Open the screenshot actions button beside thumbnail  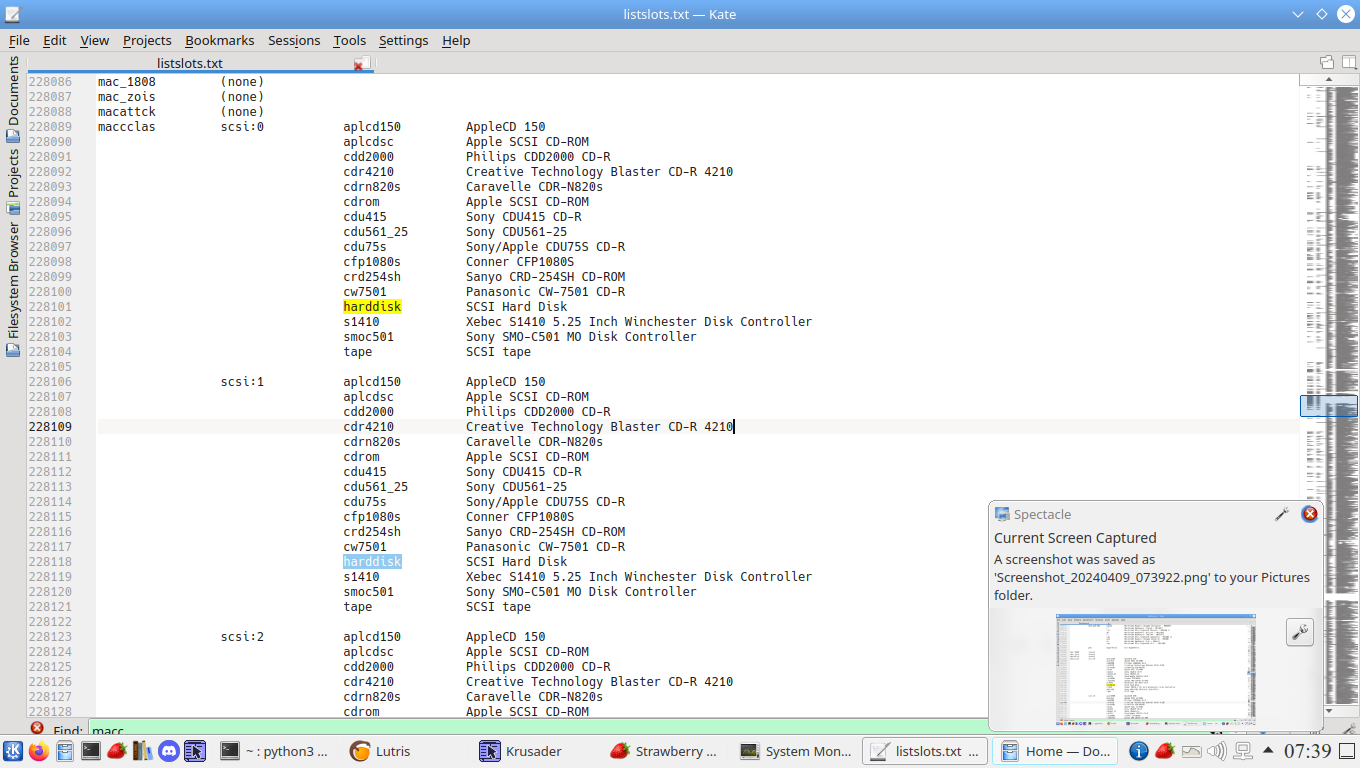pos(1299,632)
